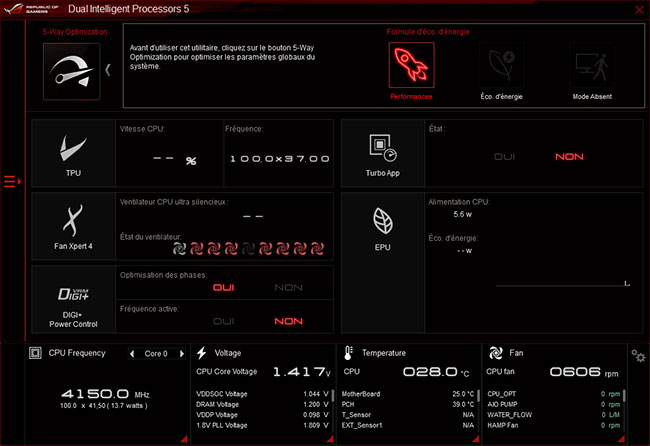The height and width of the screenshot is (446, 650).
Task: Set Optimisation des phases to NON
Action: pos(289,288)
